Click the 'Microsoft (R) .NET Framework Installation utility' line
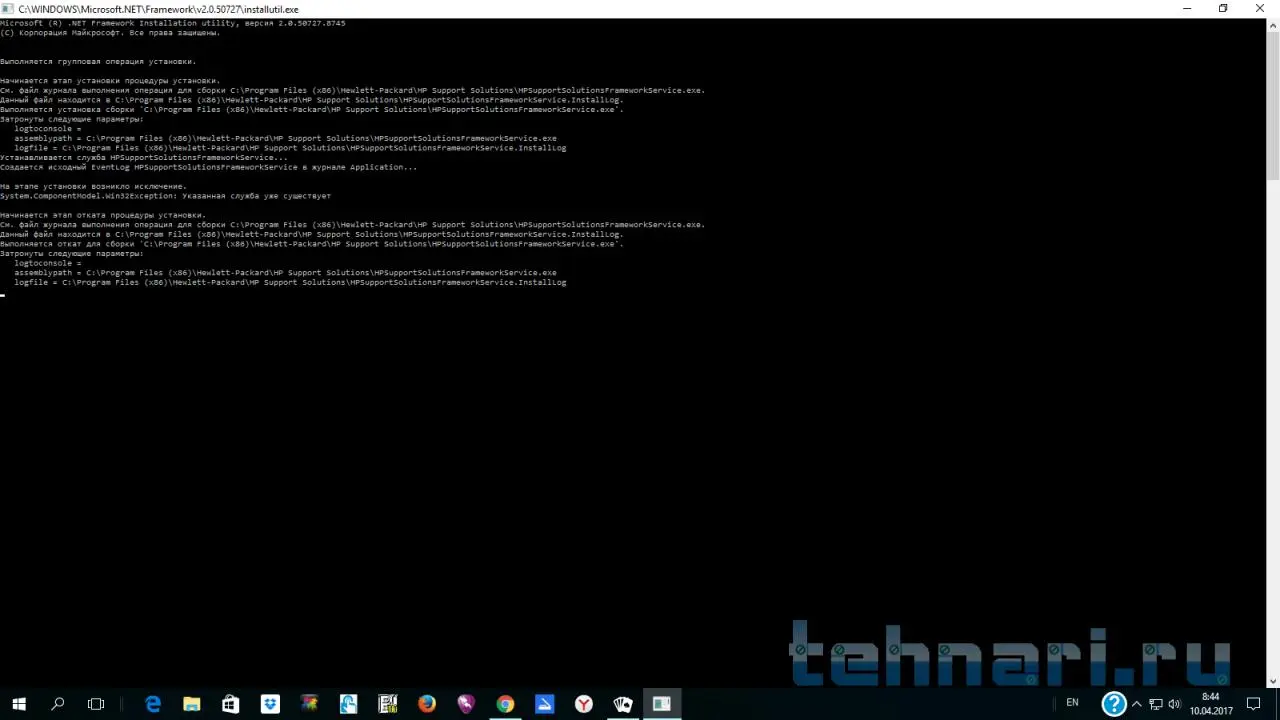This screenshot has height=720, width=1280. [173, 23]
